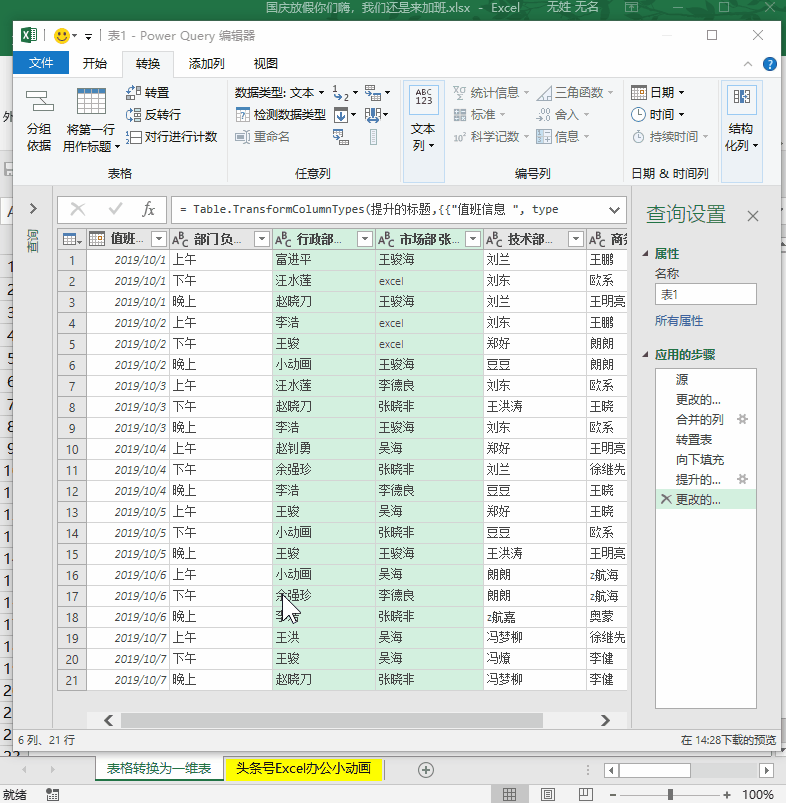Open filter dropdown of 技术部 column
Image resolution: width=786 pixels, height=803 pixels.
tap(577, 239)
